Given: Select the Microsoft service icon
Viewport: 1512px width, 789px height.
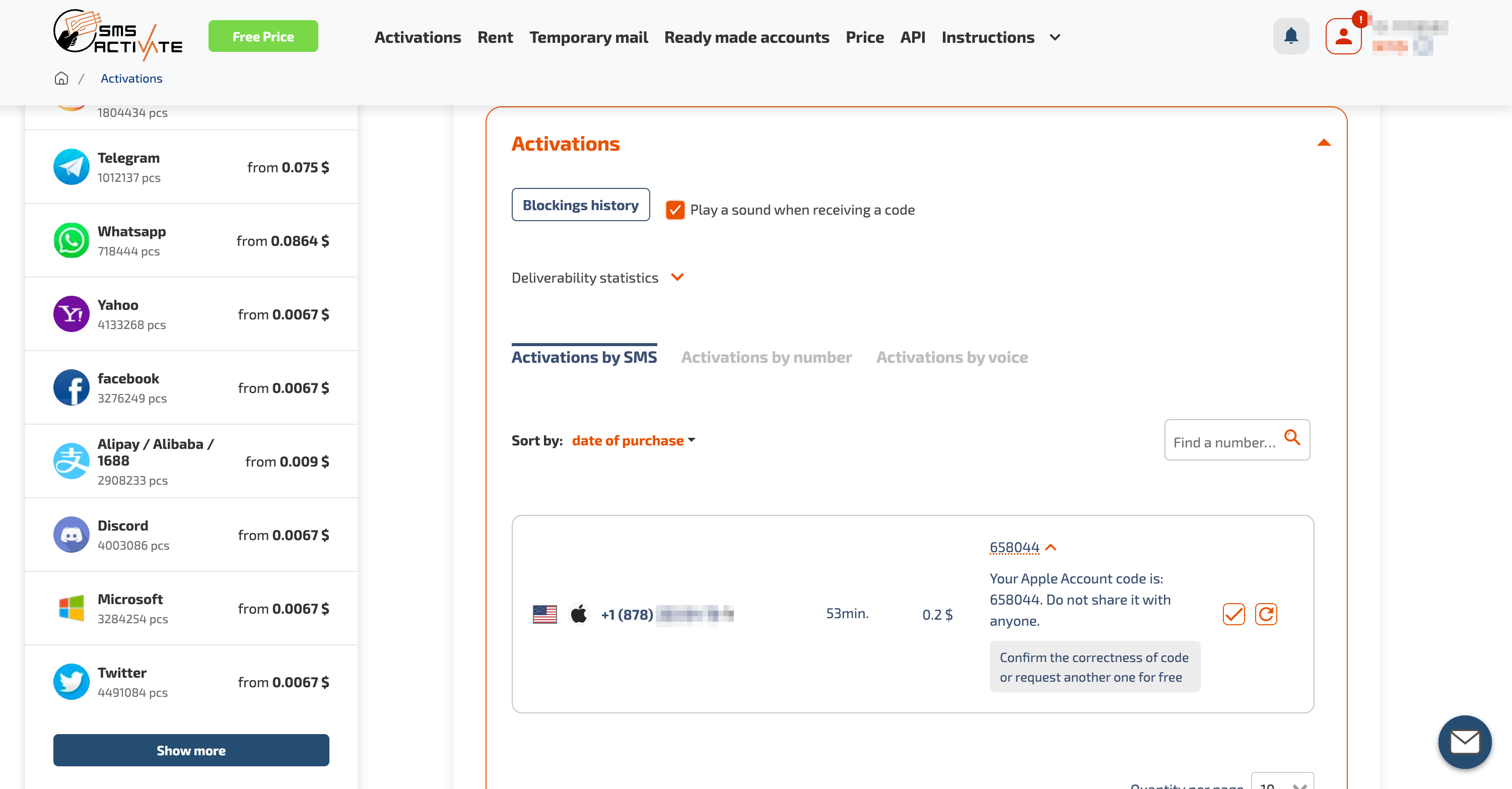Looking at the screenshot, I should 72,608.
